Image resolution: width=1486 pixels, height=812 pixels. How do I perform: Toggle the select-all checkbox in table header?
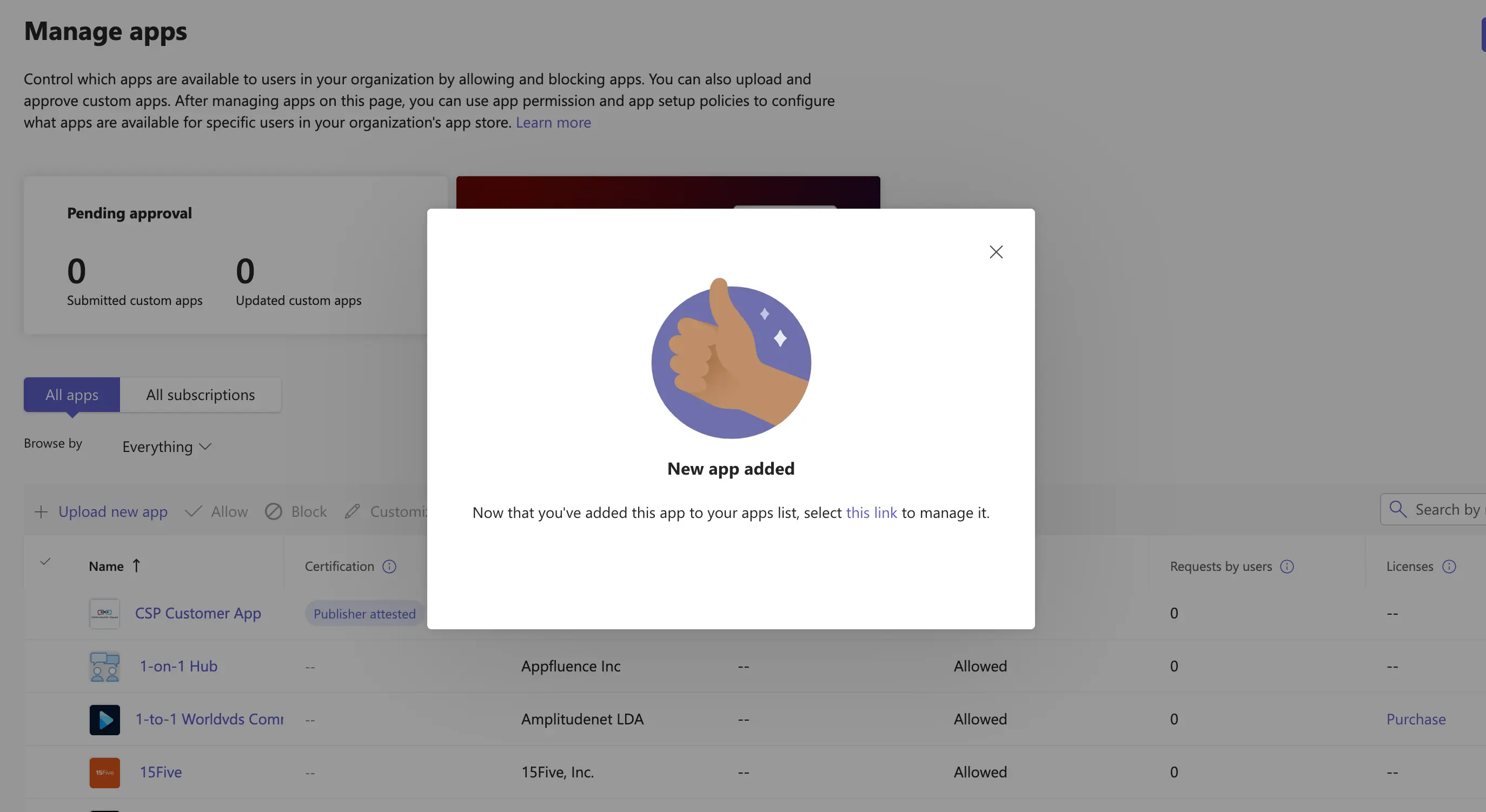[45, 563]
